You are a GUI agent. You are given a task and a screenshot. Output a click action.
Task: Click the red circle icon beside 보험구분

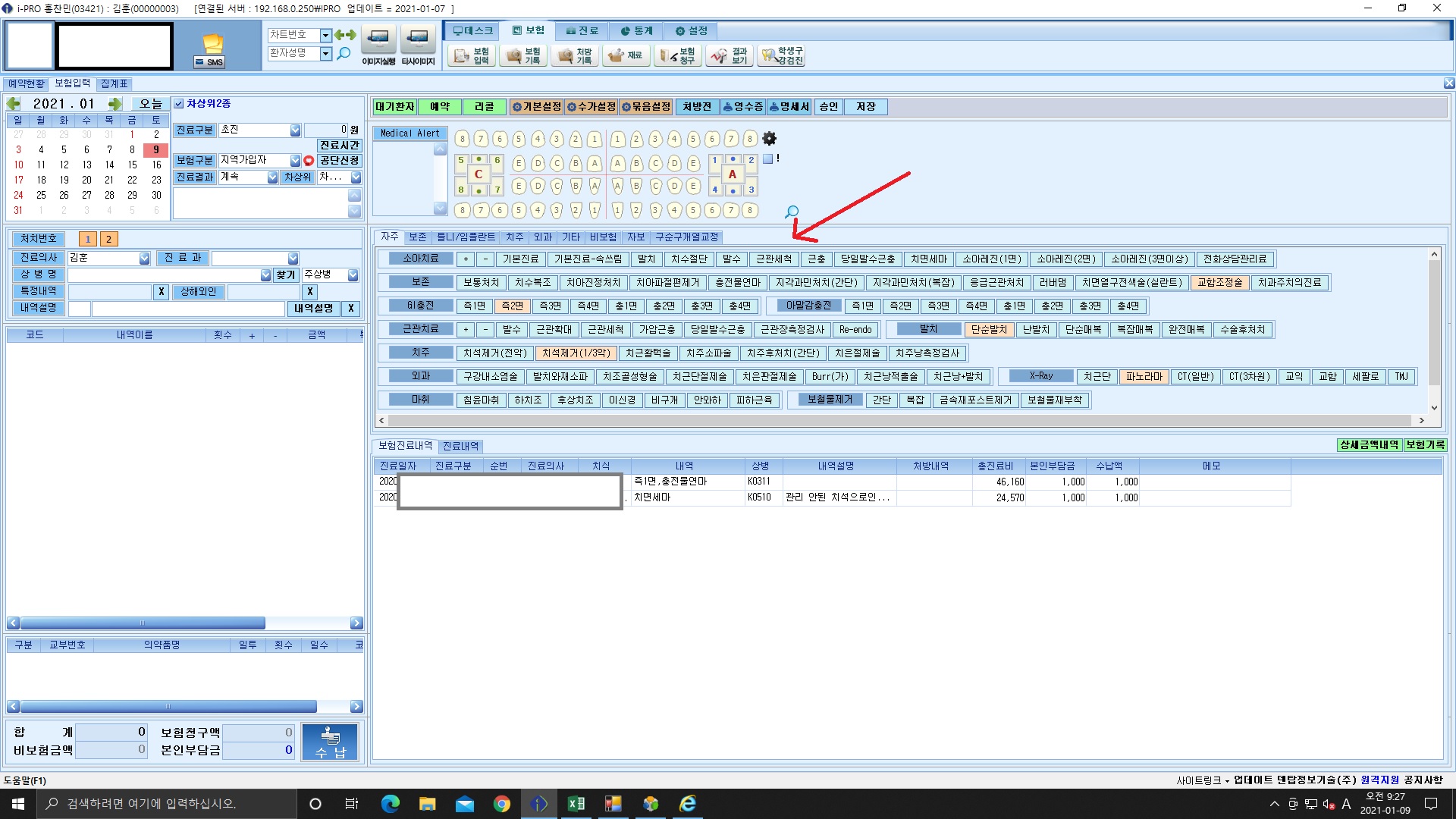pos(309,161)
